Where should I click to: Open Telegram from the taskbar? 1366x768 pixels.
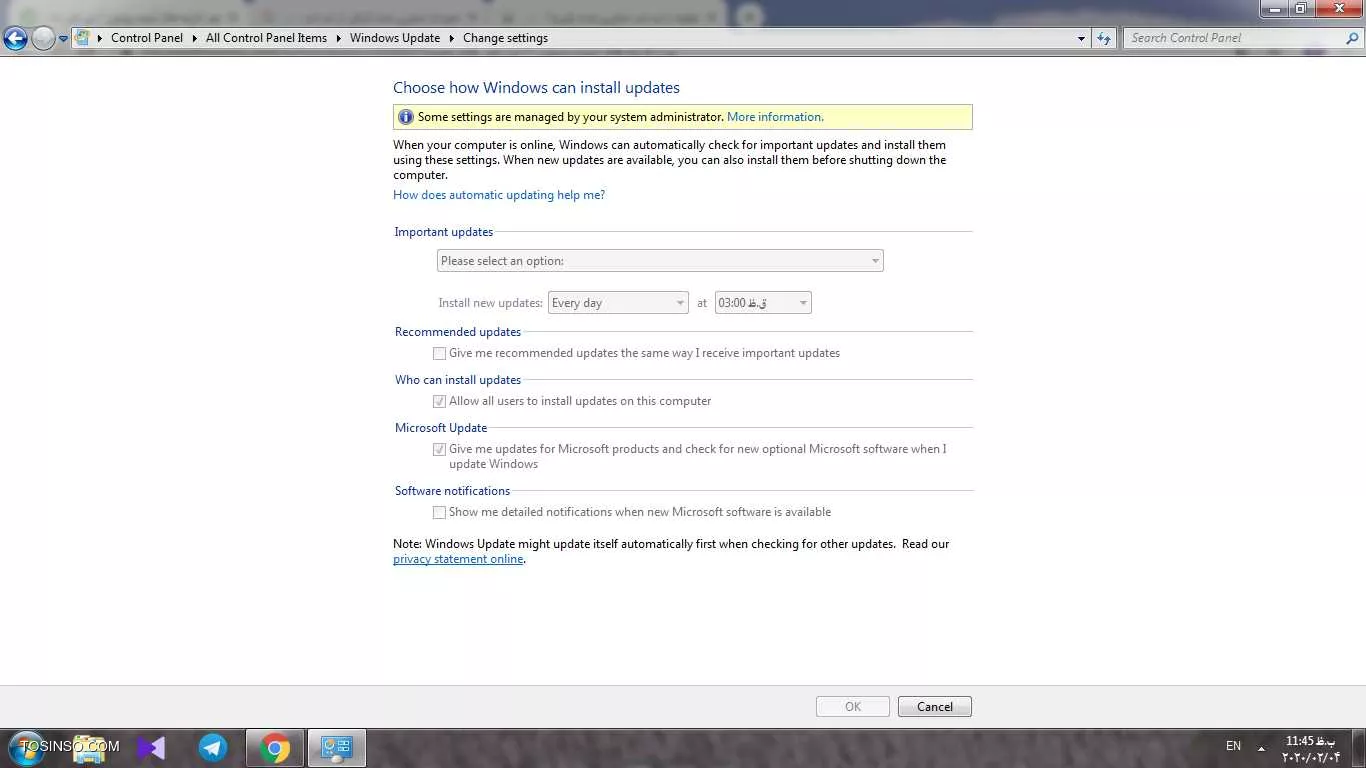(212, 748)
